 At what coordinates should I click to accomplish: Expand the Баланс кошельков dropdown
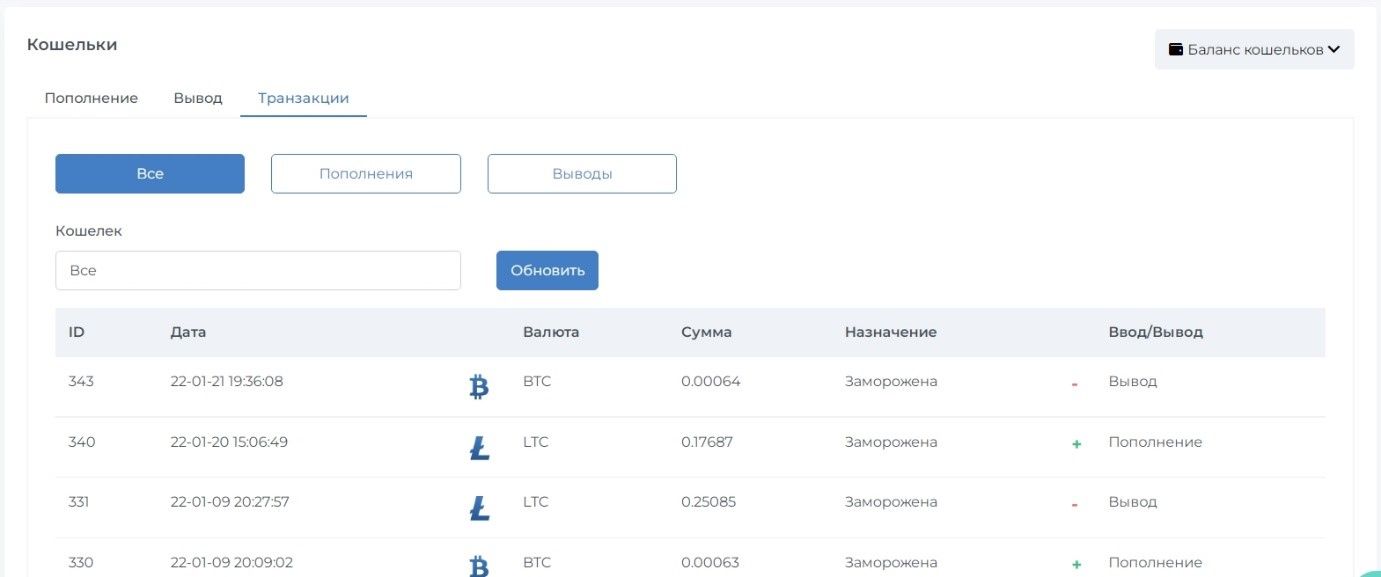pyautogui.click(x=1254, y=49)
